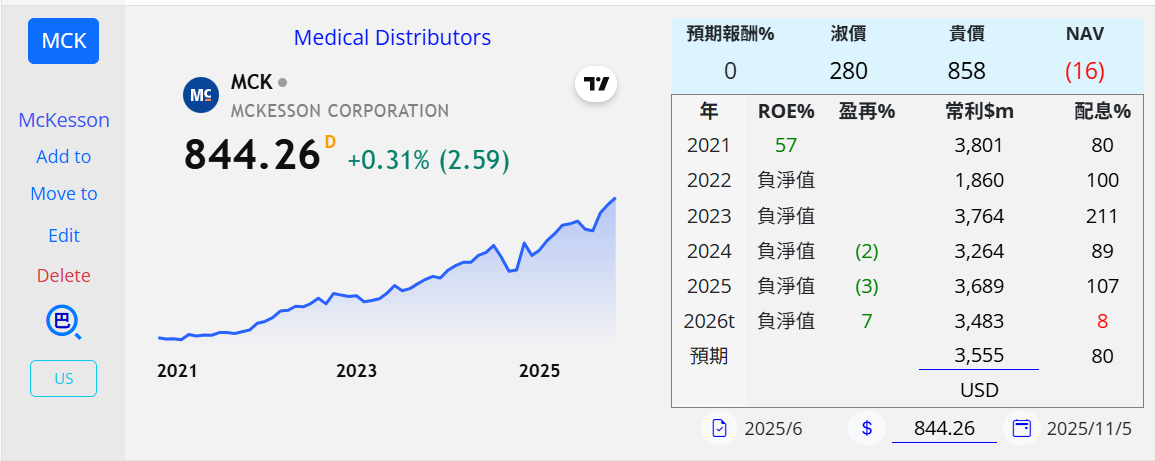This screenshot has width=1155, height=461.
Task: Click the 2026t forecast year row
Action: (709, 321)
